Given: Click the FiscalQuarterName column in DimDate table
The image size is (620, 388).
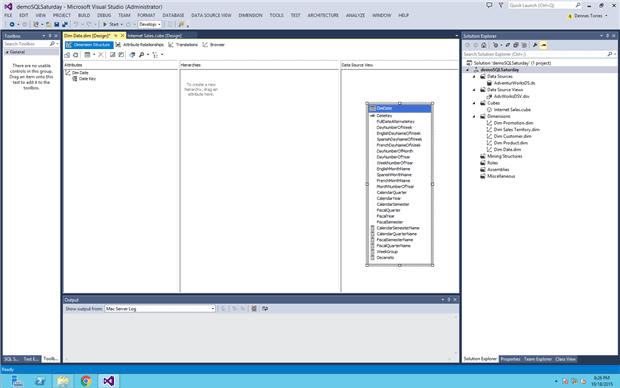Looking at the screenshot, I should coord(393,246).
